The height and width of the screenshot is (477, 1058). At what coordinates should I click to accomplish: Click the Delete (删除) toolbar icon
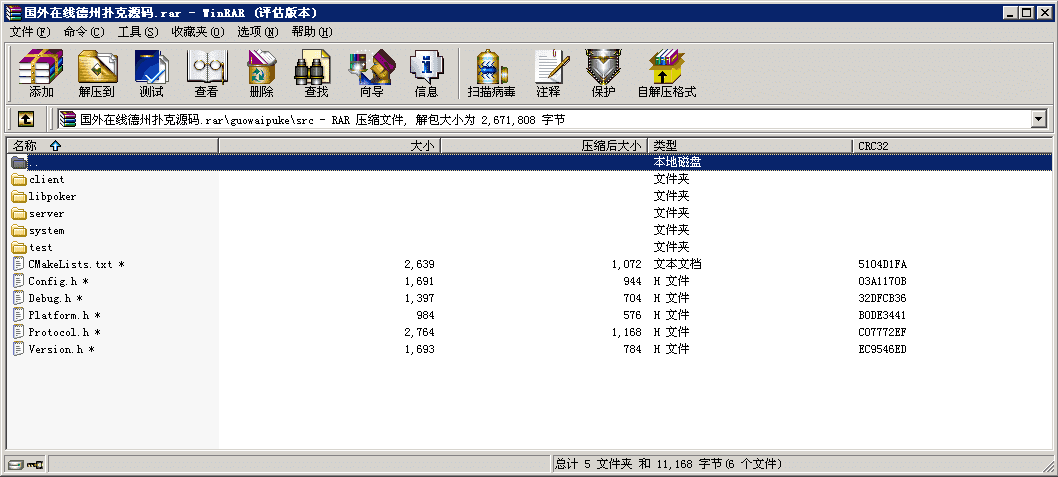pos(261,74)
